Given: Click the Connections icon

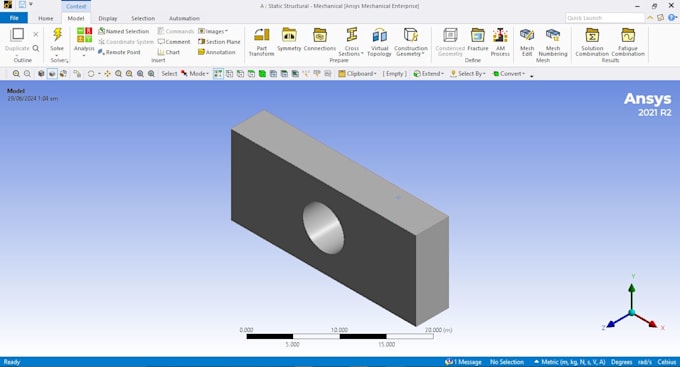Looking at the screenshot, I should (x=320, y=35).
